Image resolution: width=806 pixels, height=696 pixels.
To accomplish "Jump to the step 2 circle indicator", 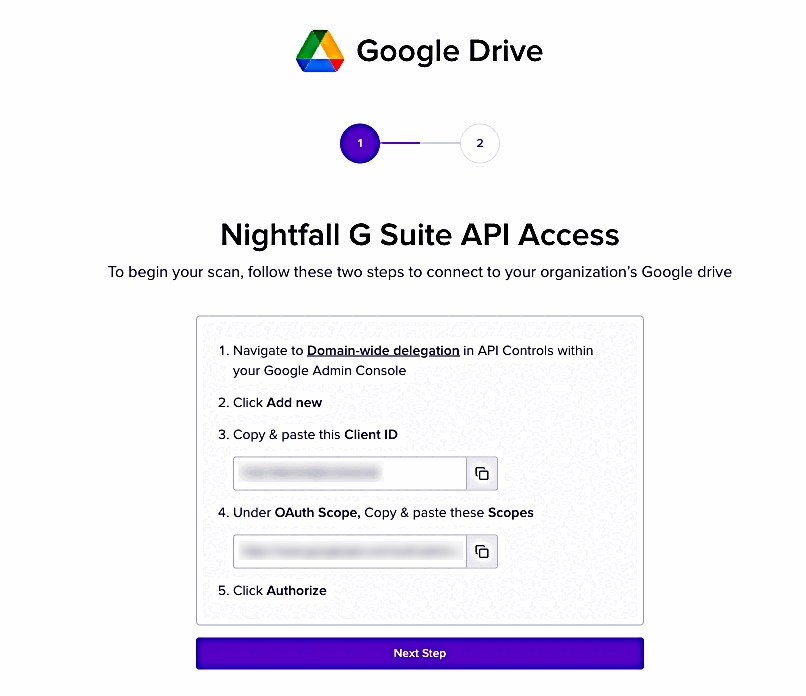I will coord(480,143).
